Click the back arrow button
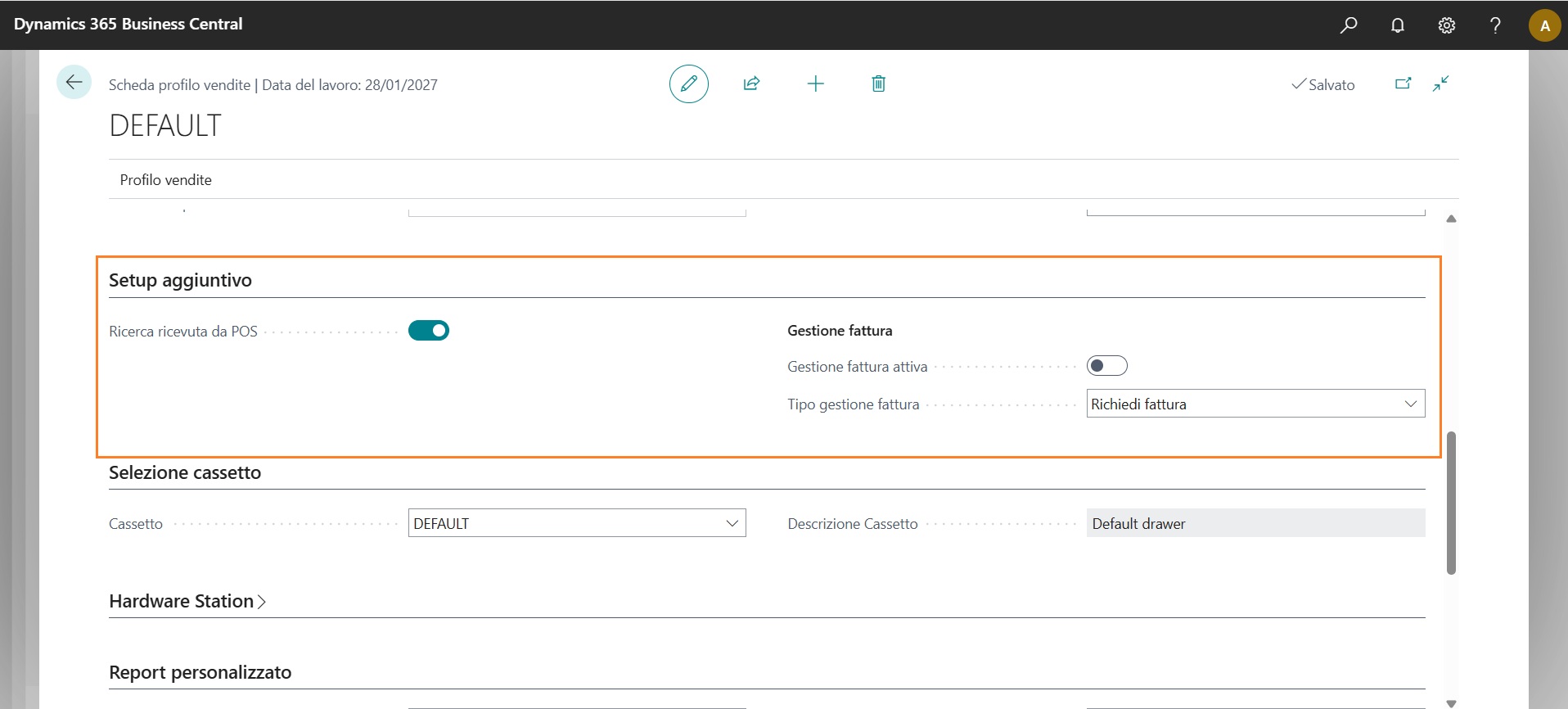The width and height of the screenshot is (1568, 709). (x=74, y=83)
